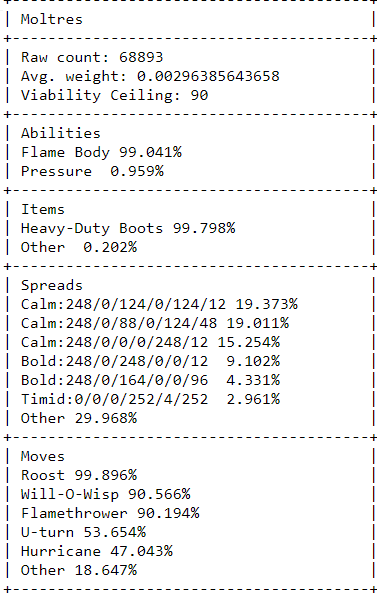Click Other 29.968% under Spreads
The width and height of the screenshot is (377, 593).
[x=79, y=418]
